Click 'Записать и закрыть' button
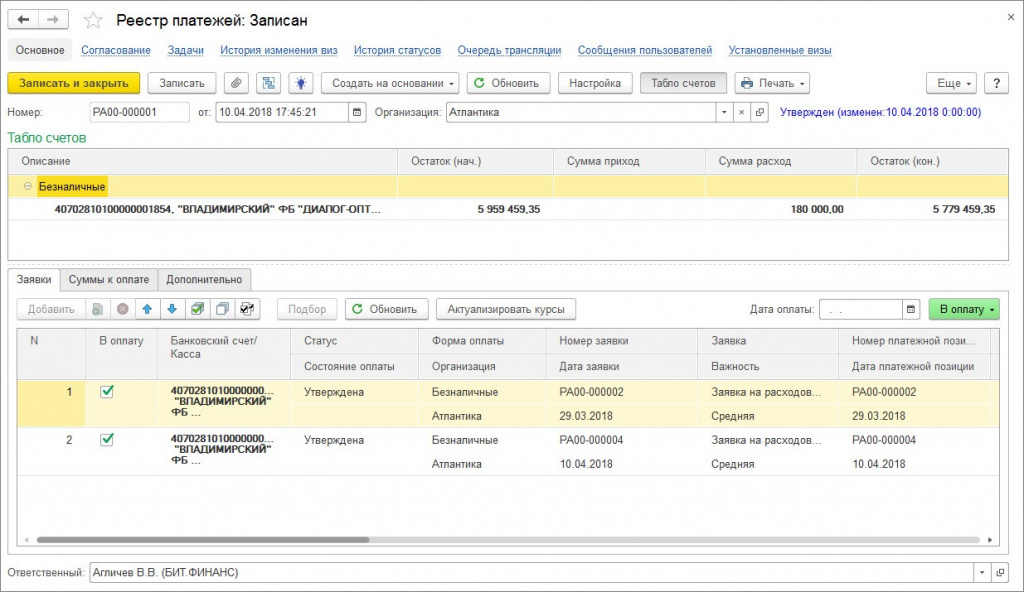The image size is (1024, 592). [74, 83]
